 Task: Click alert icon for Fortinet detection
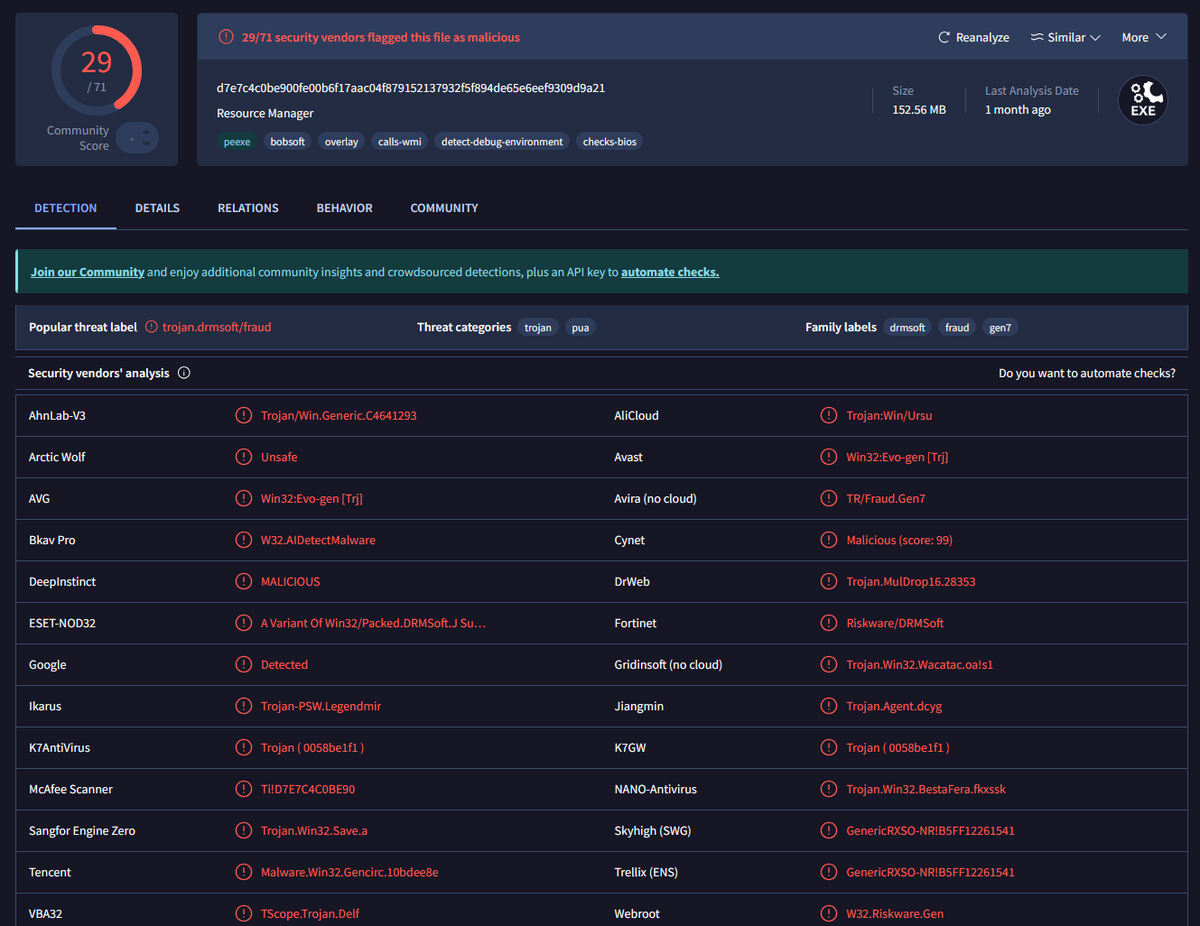point(828,623)
